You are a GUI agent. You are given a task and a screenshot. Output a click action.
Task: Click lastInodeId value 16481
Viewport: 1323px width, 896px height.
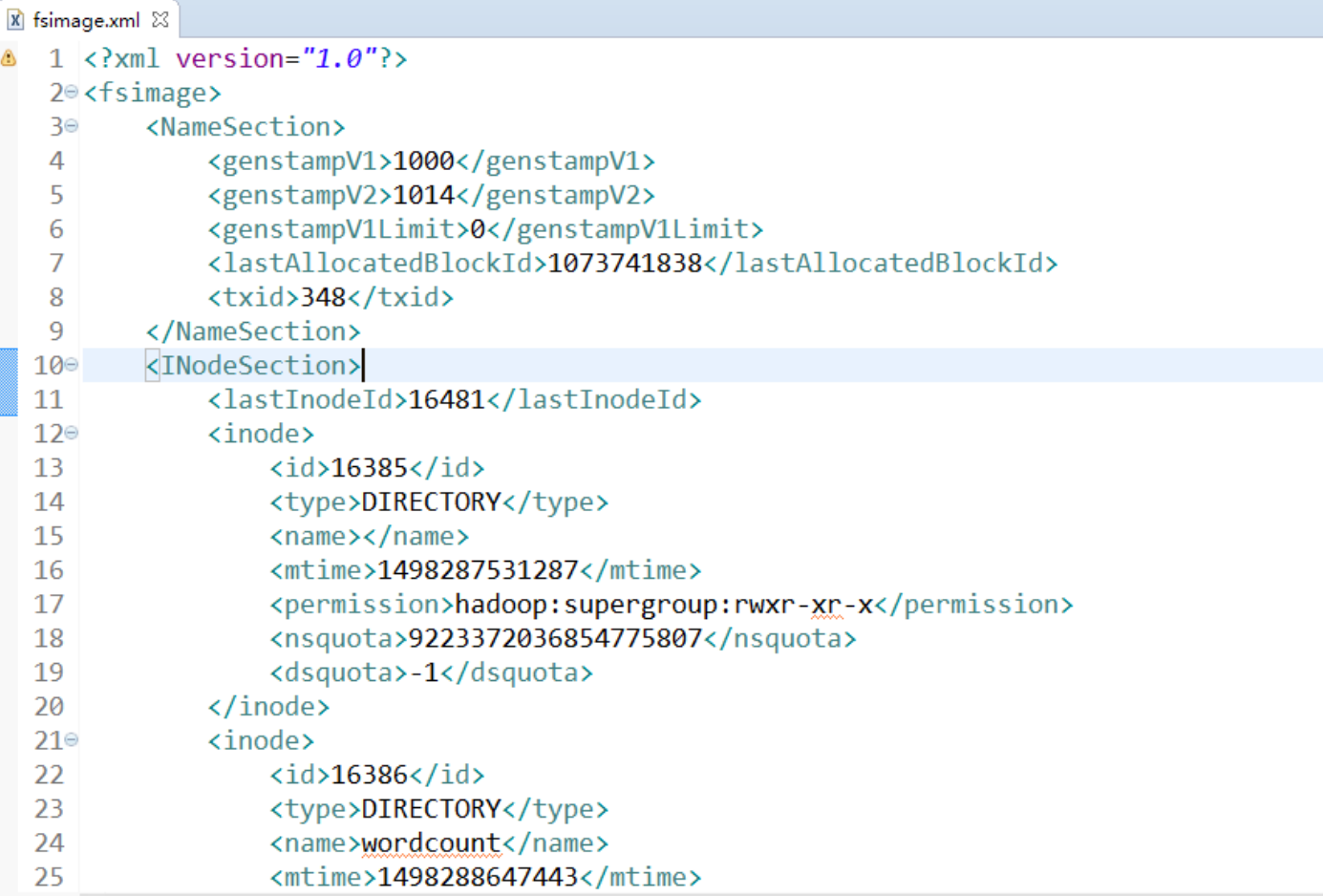(446, 399)
